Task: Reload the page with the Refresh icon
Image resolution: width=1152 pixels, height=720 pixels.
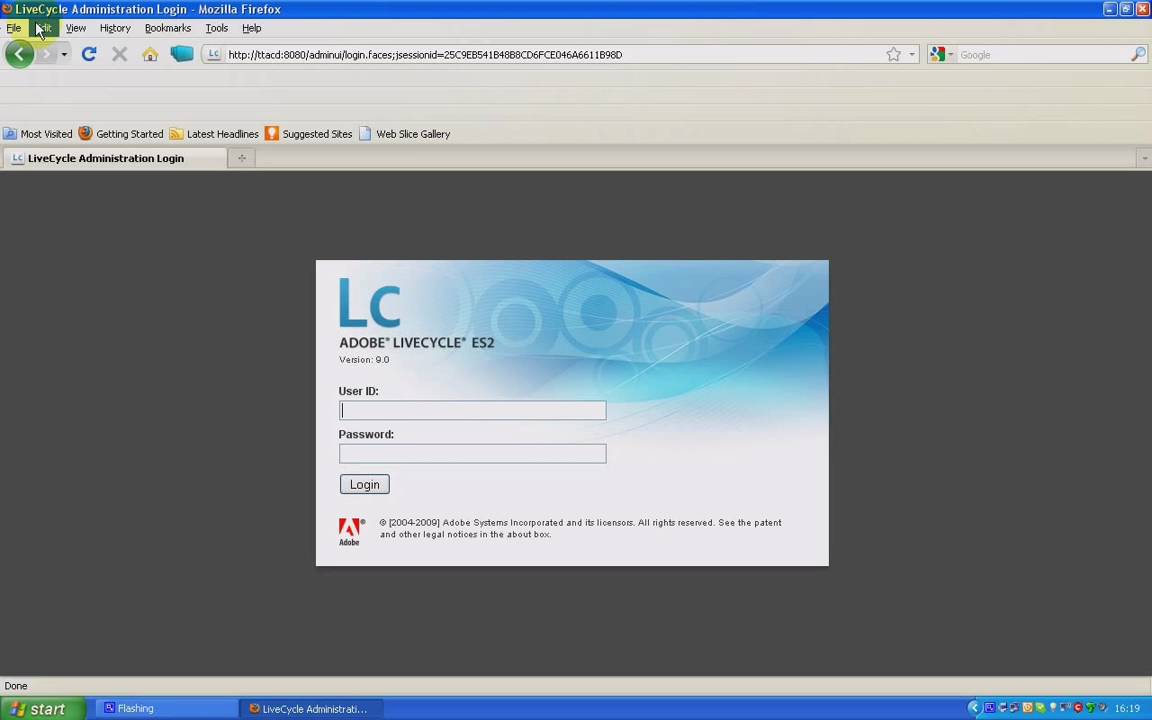Action: (89, 54)
